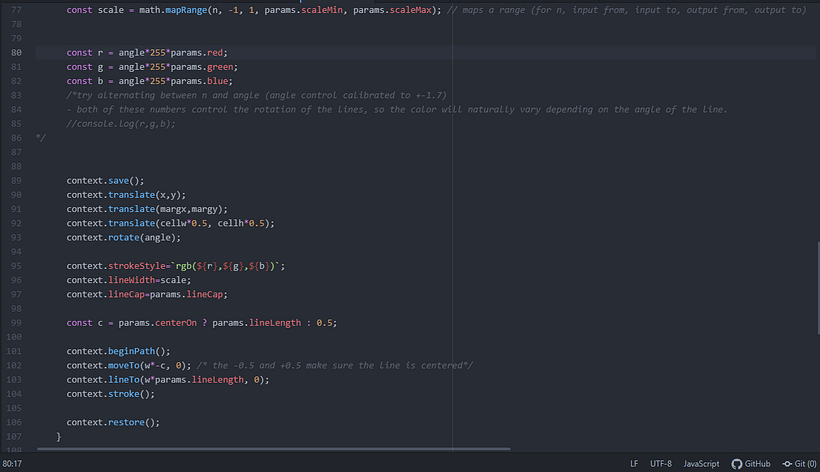820x472 pixels.
Task: Click the vertical scrollbar thumb on right edge
Action: (816, 280)
